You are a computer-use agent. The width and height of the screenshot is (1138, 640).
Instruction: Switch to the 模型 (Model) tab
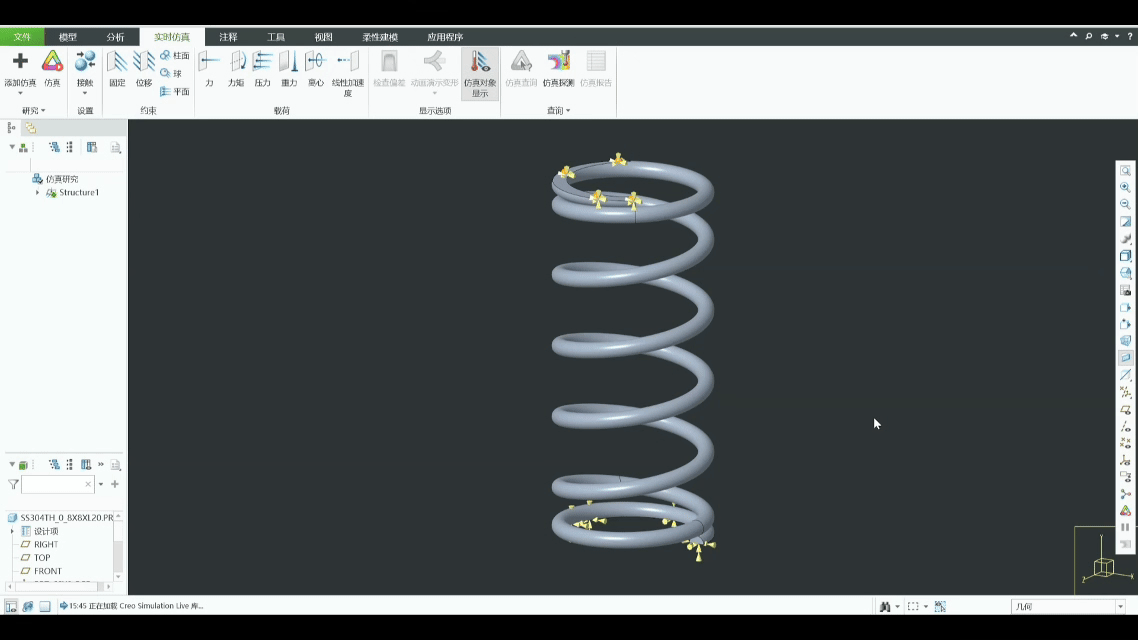(67, 37)
